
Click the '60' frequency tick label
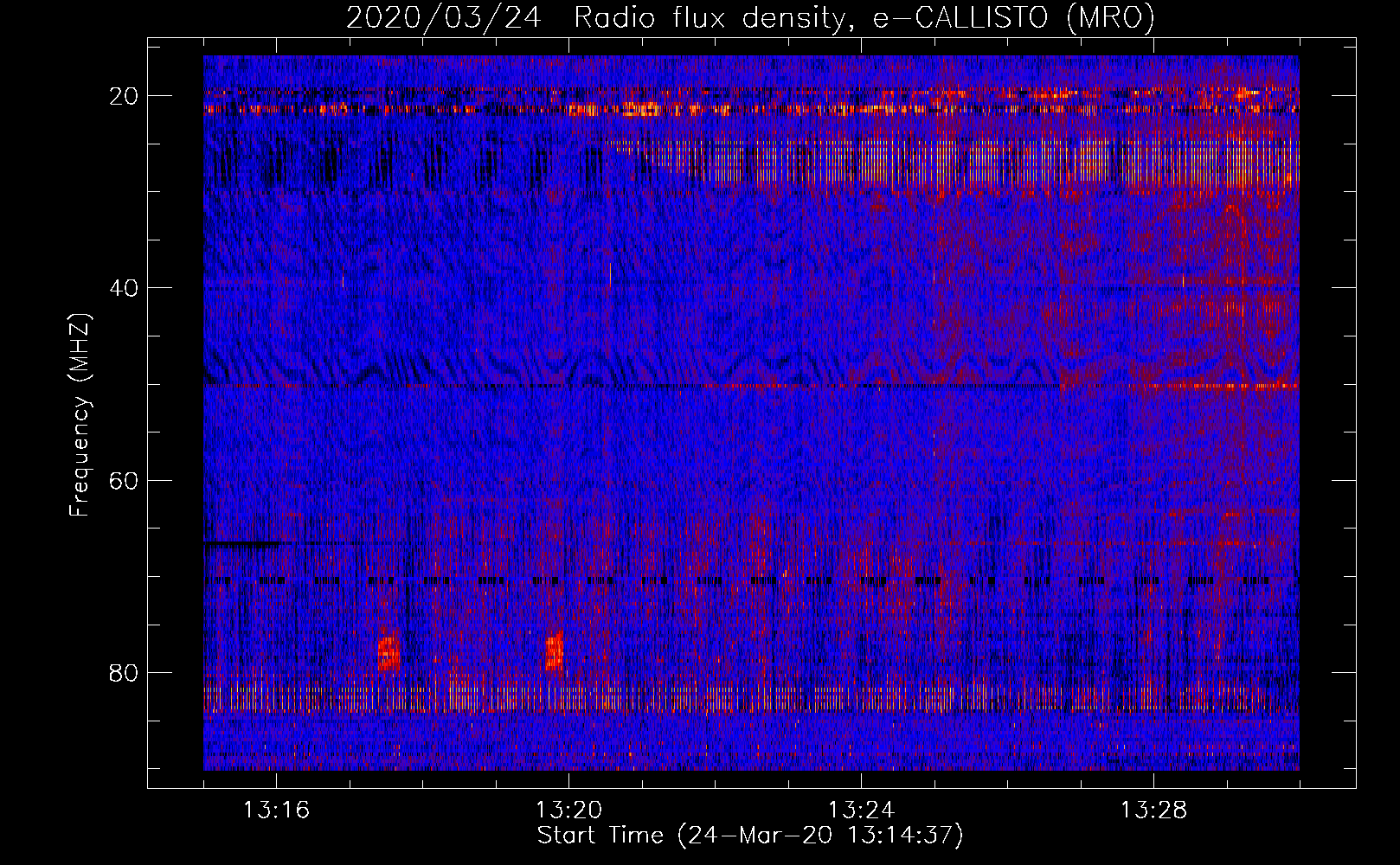click(125, 480)
